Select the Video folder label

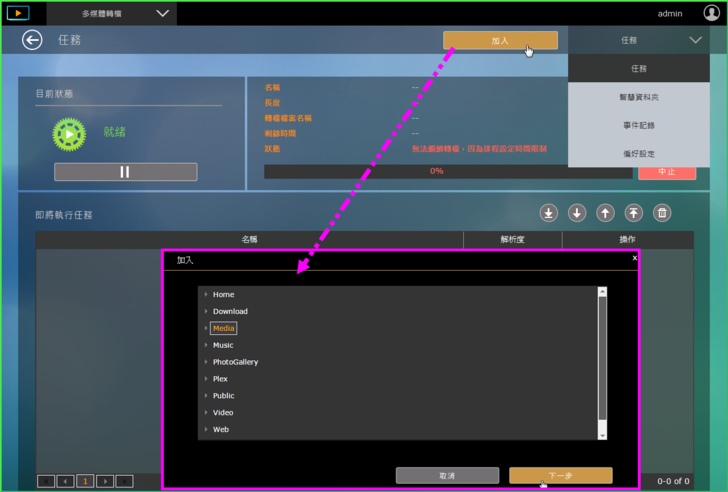[x=223, y=412]
